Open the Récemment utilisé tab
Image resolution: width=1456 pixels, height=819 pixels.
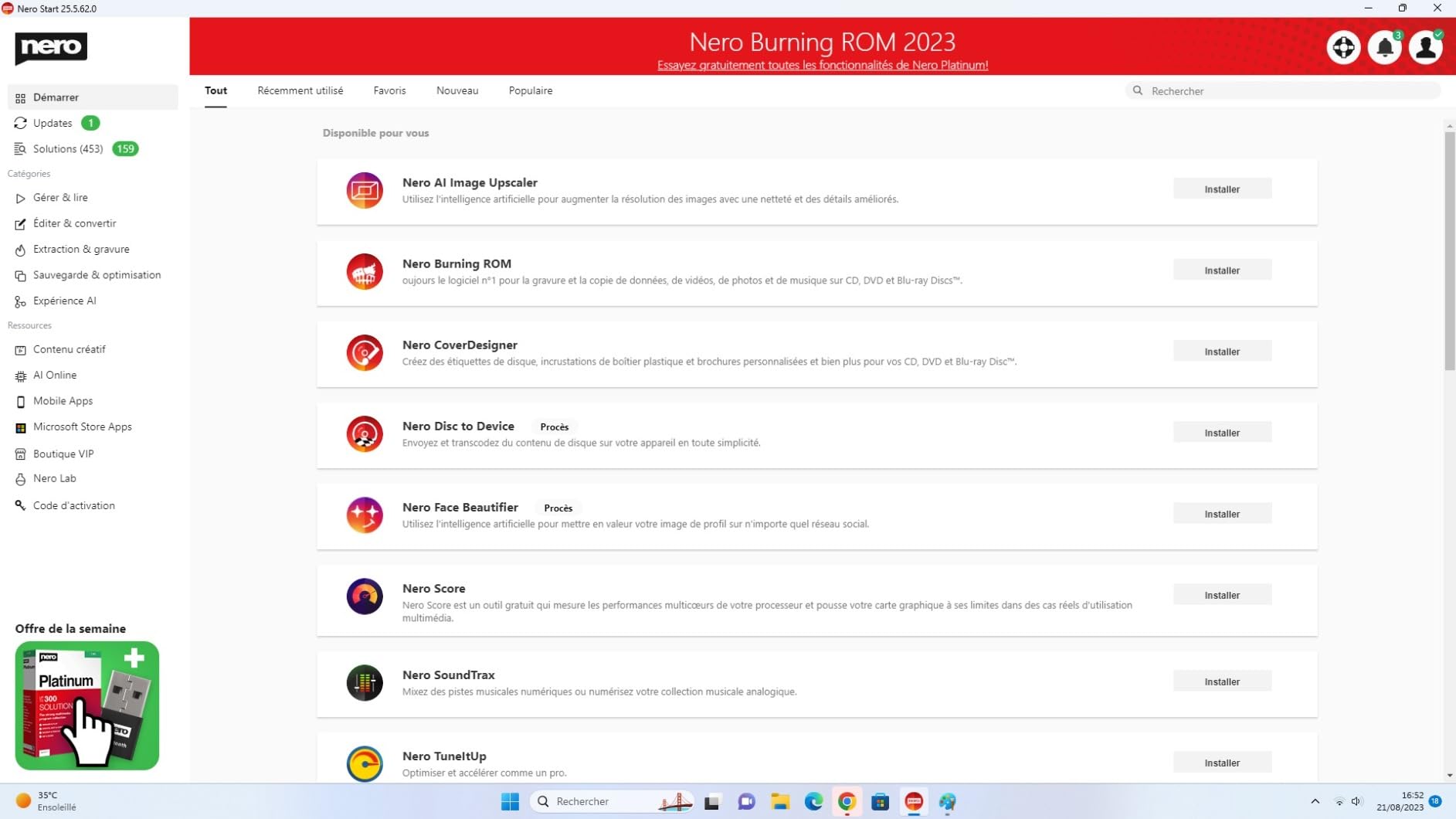[300, 90]
